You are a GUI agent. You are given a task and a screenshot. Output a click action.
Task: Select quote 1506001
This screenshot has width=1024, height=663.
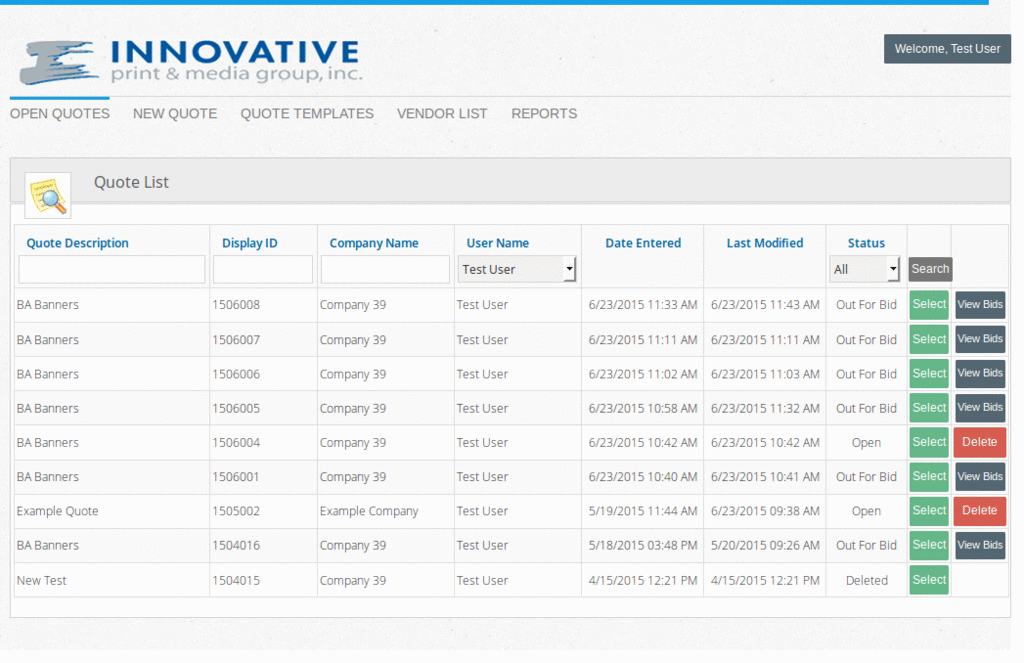tap(929, 477)
